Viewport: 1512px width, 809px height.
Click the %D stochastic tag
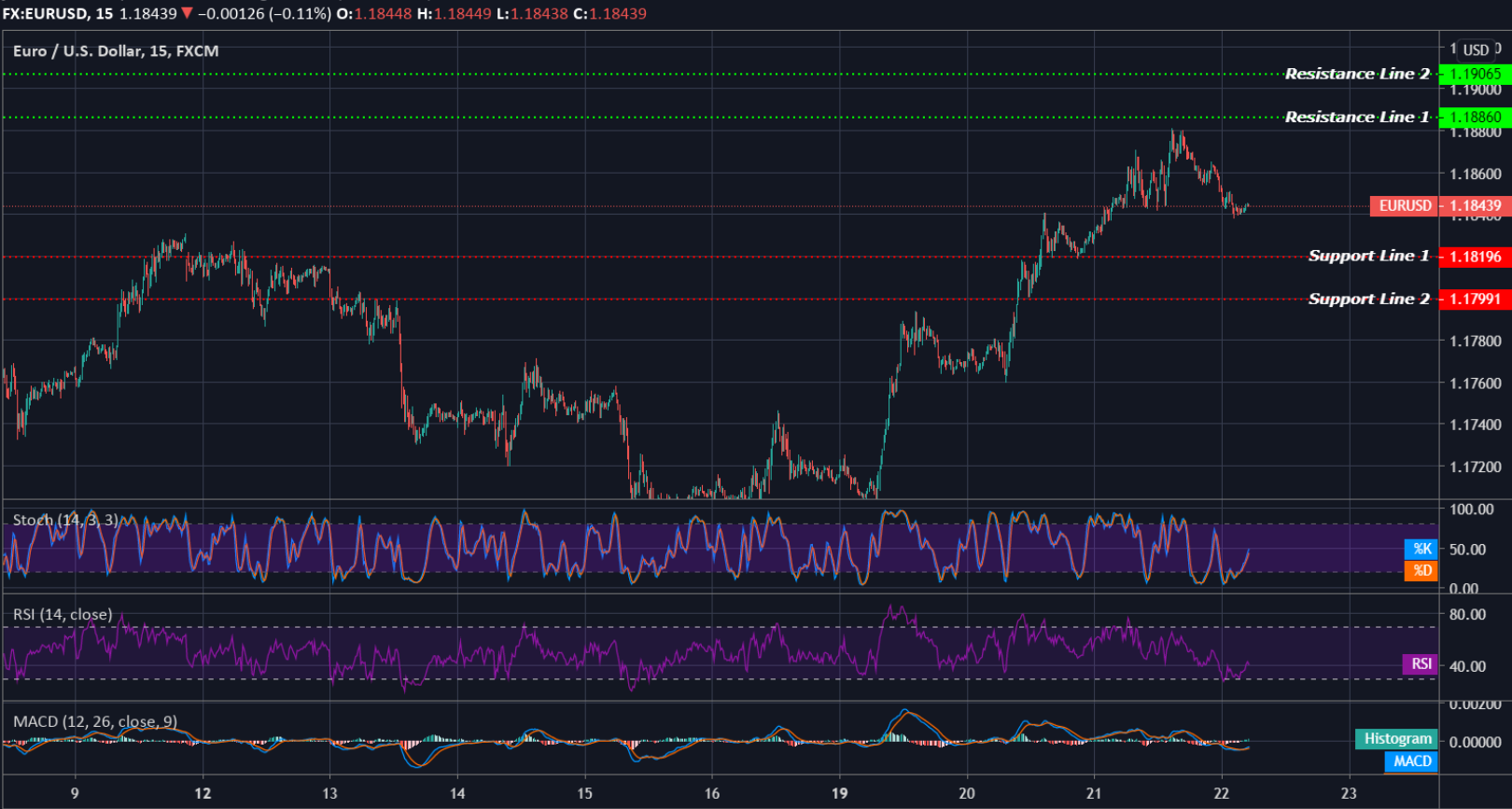pyautogui.click(x=1421, y=570)
